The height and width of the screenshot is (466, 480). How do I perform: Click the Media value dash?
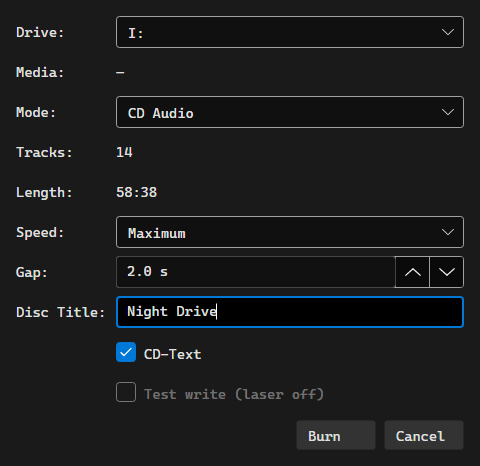pyautogui.click(x=120, y=72)
